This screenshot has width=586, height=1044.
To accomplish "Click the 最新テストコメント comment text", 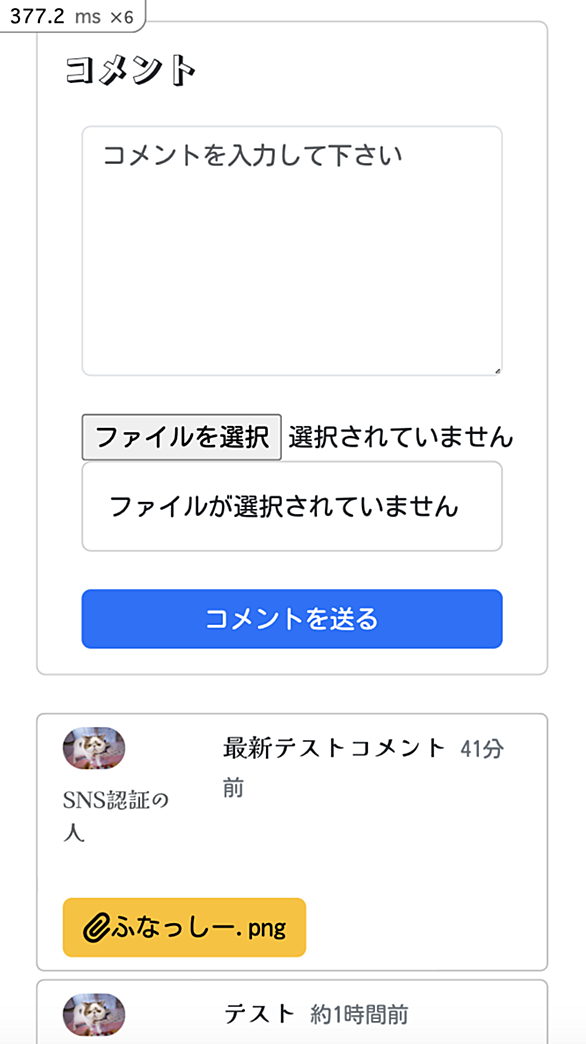I will click(x=334, y=748).
